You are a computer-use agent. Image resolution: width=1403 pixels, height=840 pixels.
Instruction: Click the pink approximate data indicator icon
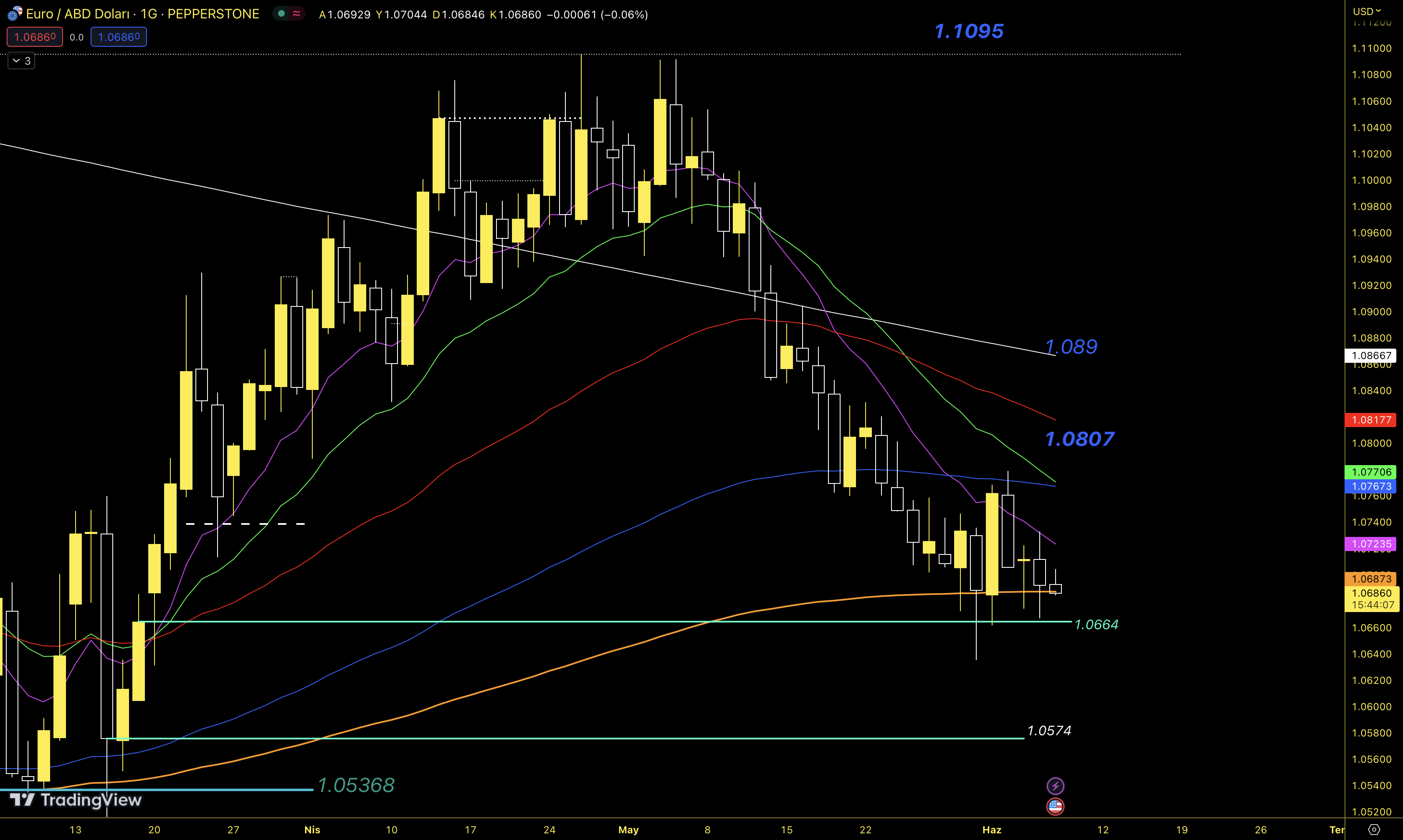(x=296, y=14)
